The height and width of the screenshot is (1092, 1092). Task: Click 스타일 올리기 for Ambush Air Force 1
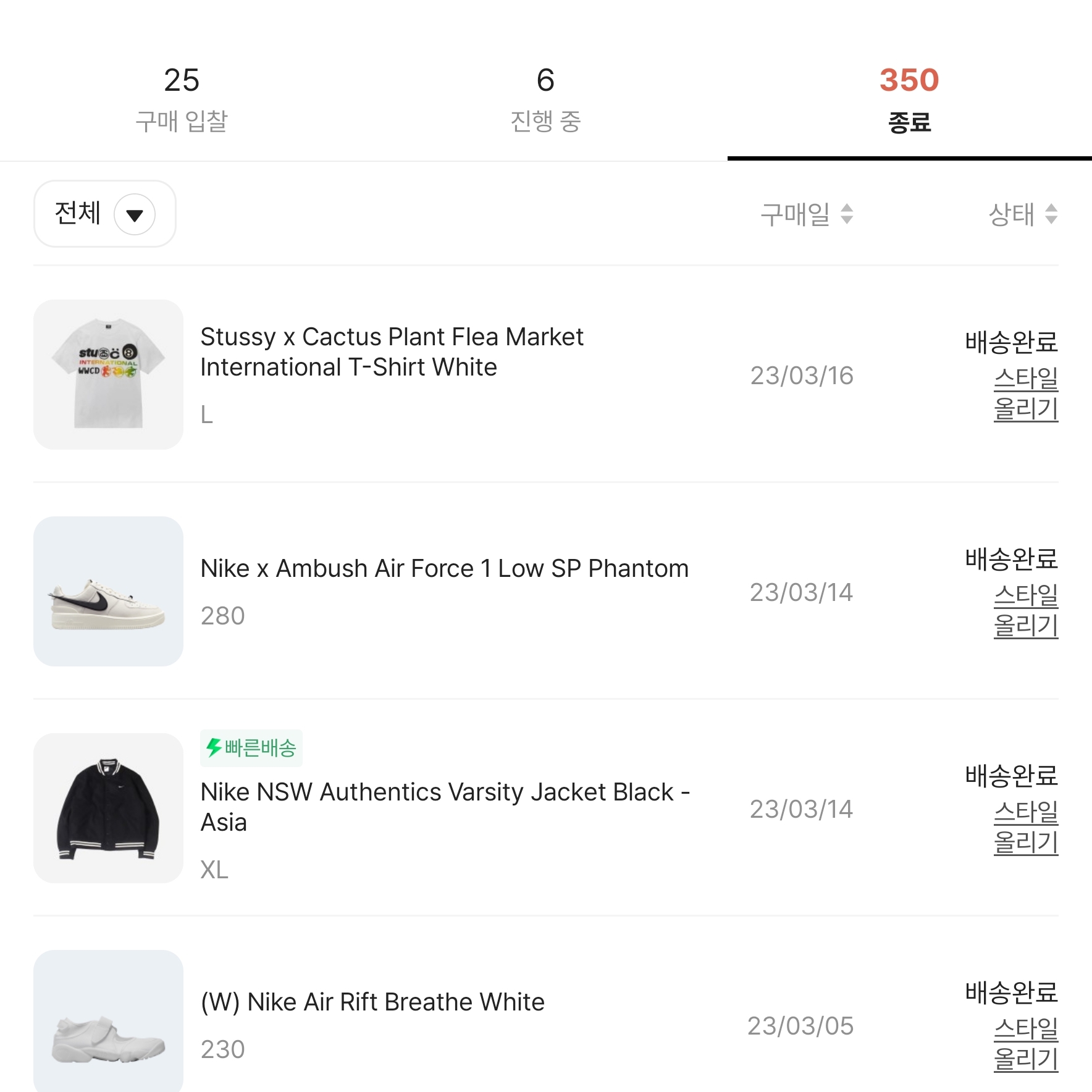[1026, 611]
